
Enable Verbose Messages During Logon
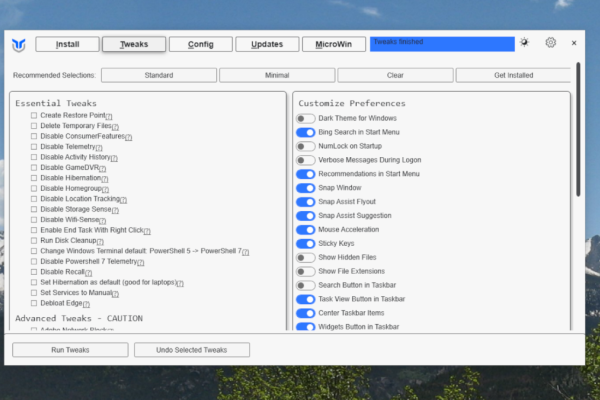[305, 160]
